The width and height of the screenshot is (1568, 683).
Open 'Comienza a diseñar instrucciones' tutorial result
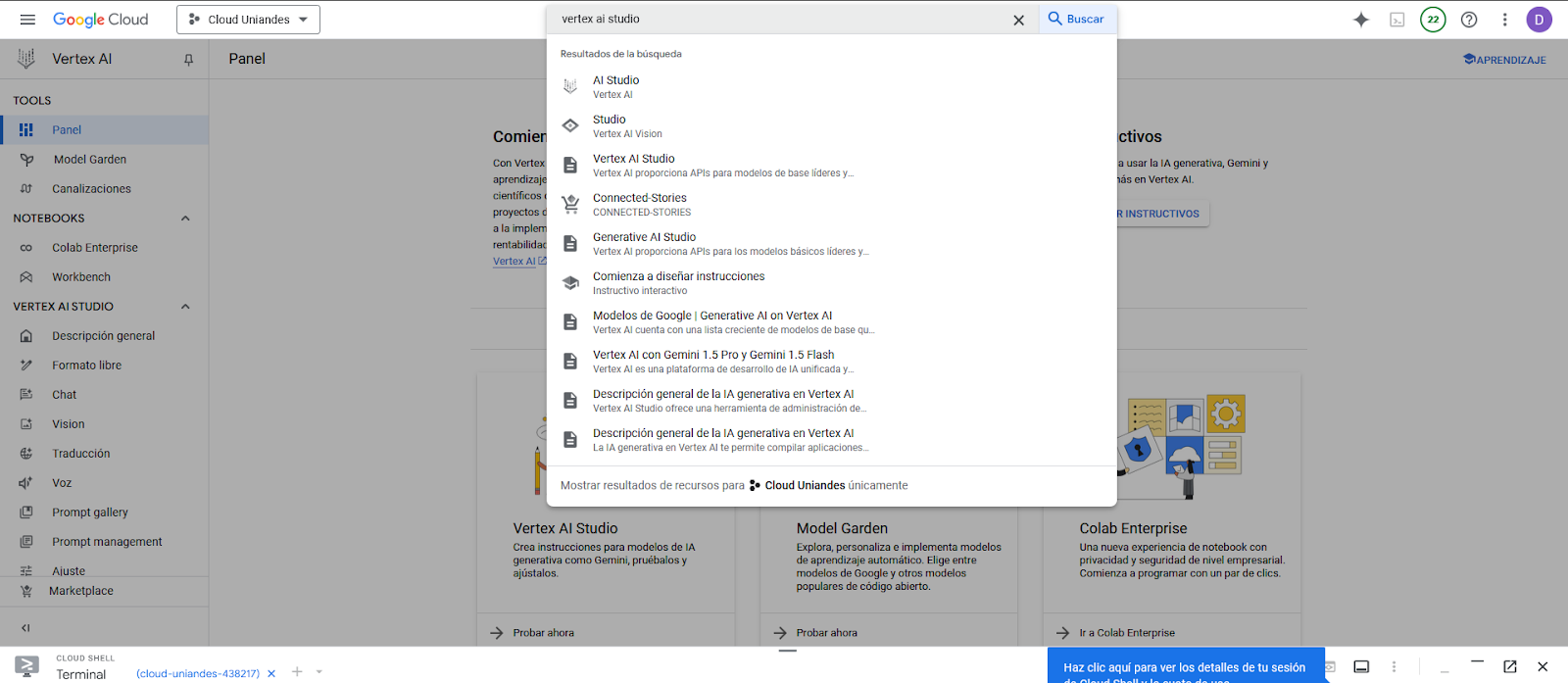click(x=831, y=282)
